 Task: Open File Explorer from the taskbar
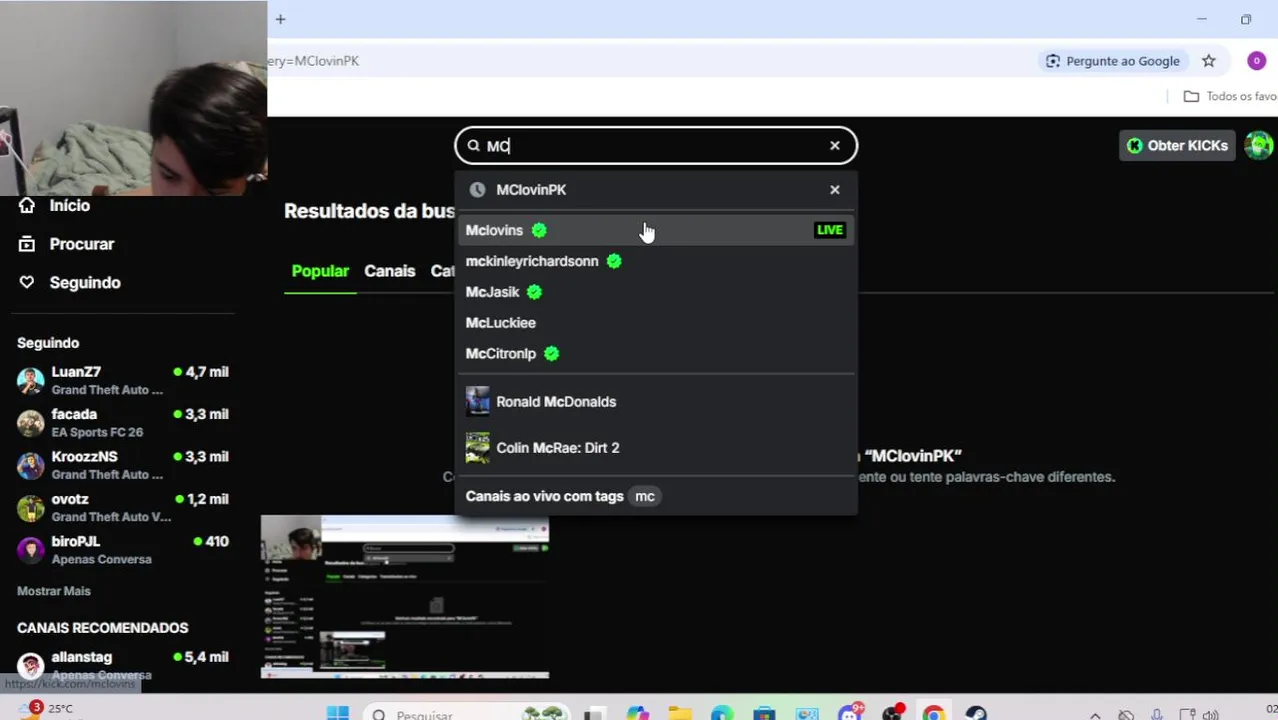coord(680,714)
